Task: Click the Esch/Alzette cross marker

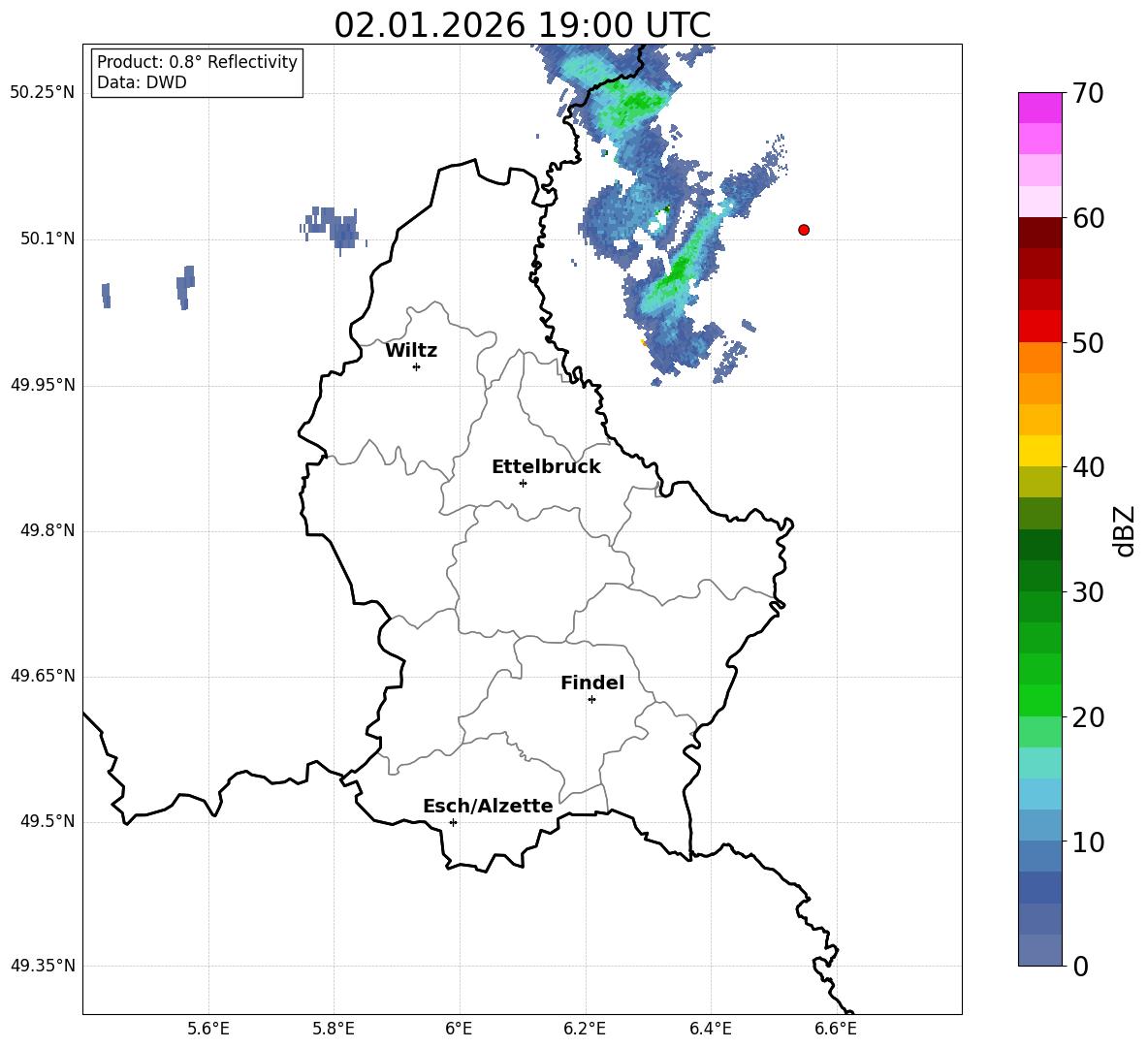Action: pos(453,822)
